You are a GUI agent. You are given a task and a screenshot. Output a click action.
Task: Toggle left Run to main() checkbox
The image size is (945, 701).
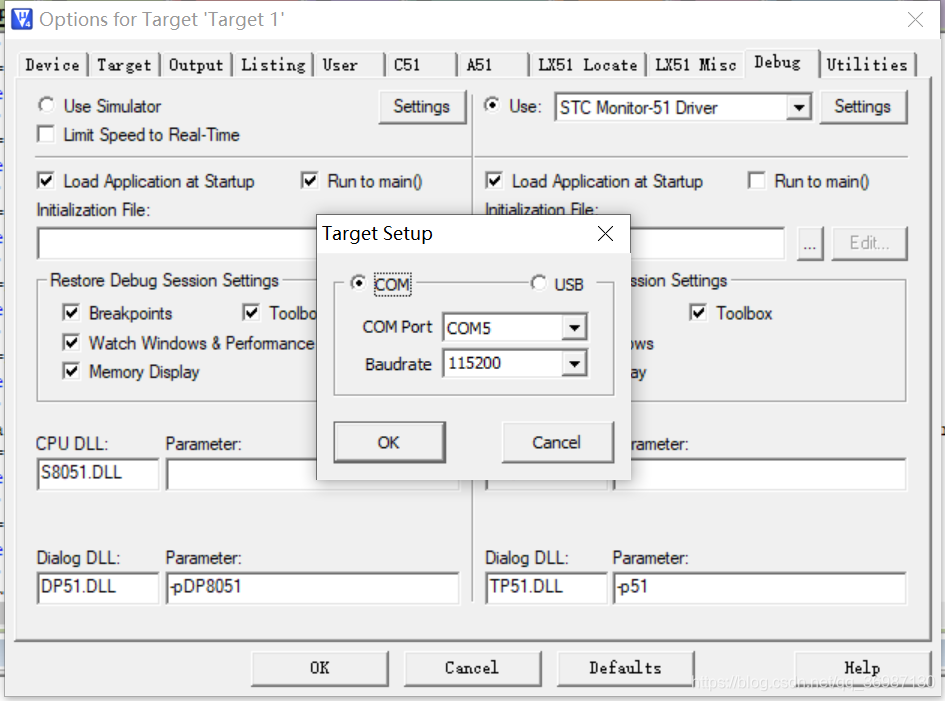click(309, 181)
